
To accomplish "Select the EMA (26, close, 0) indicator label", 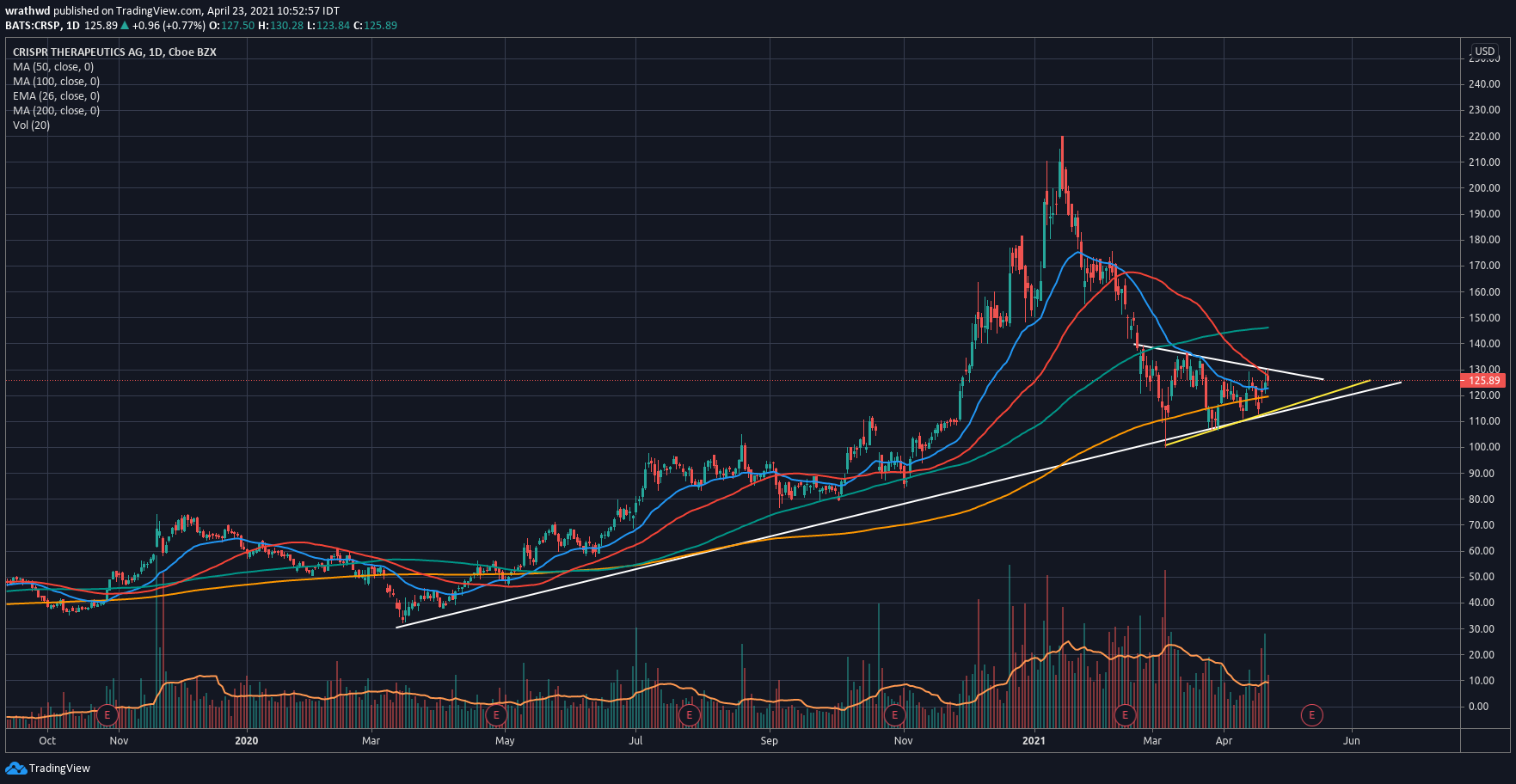I will 56,96.
